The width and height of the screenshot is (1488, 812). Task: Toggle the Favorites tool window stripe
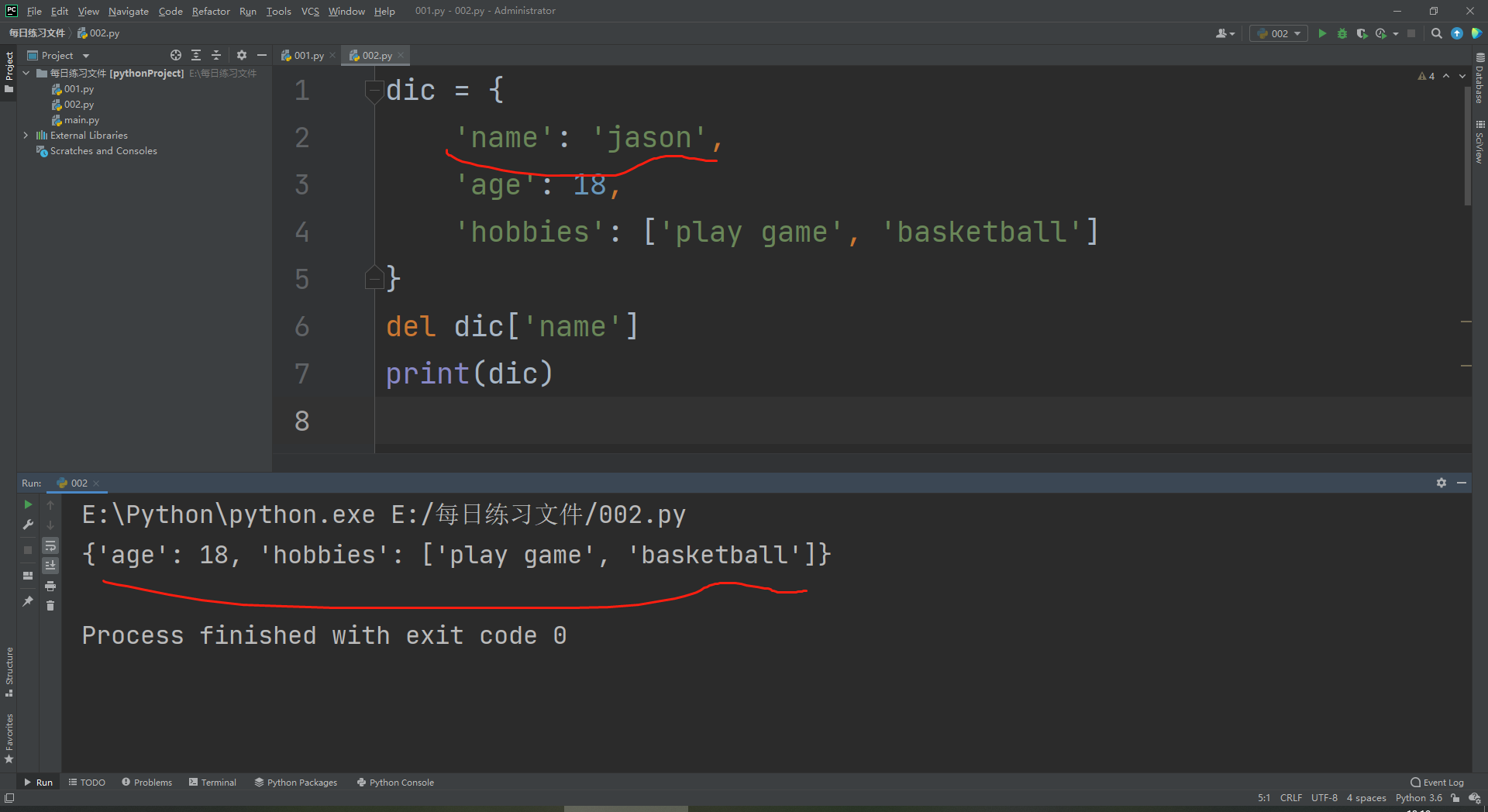click(9, 739)
